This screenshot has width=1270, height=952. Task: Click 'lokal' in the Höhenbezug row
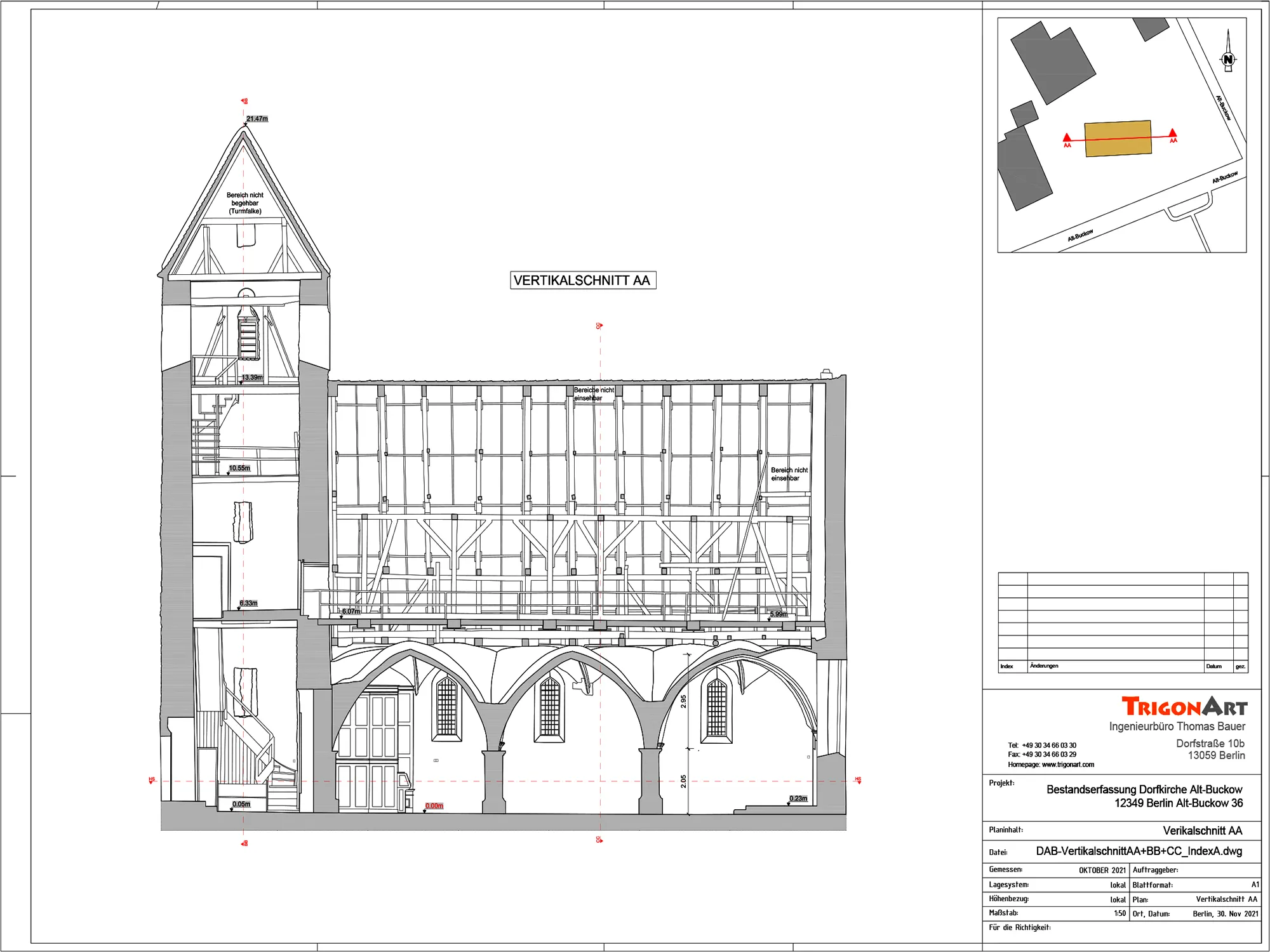coord(1118,900)
